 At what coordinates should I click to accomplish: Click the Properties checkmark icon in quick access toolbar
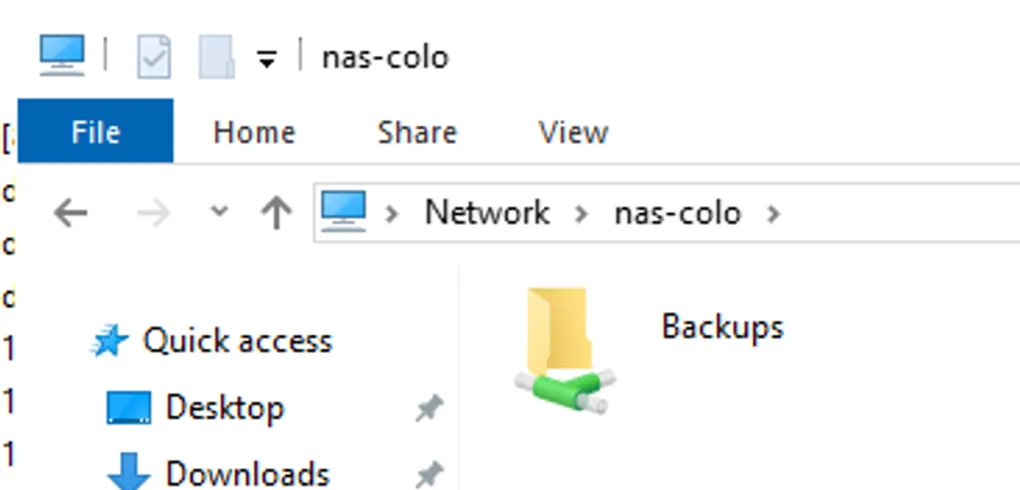(154, 57)
